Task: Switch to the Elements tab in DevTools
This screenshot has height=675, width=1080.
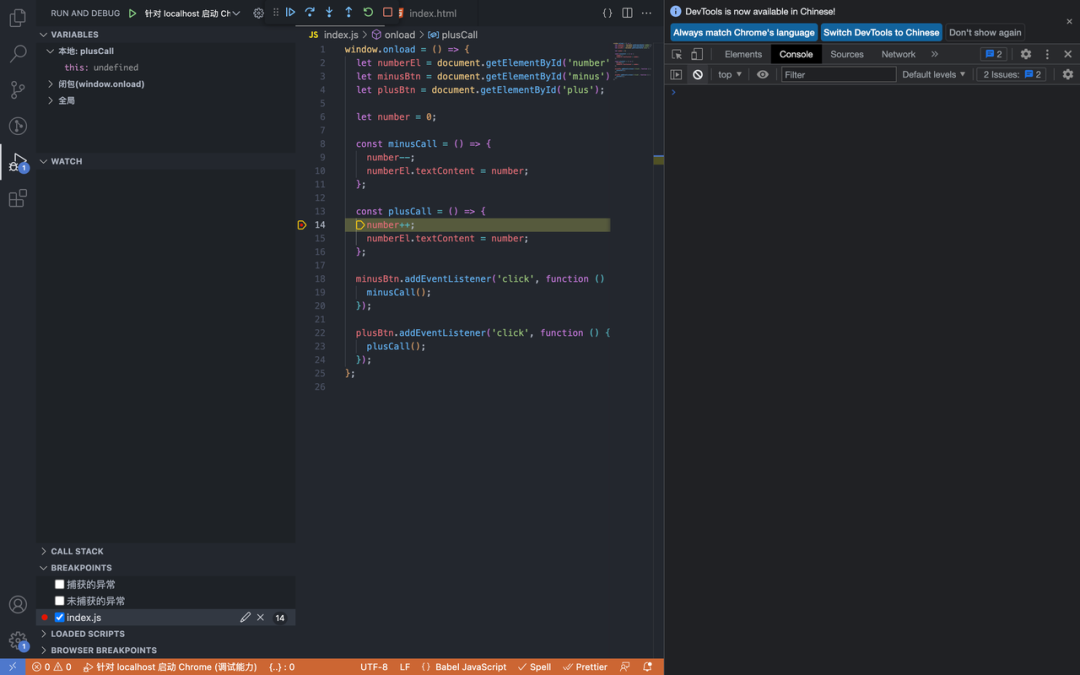Action: pyautogui.click(x=743, y=54)
